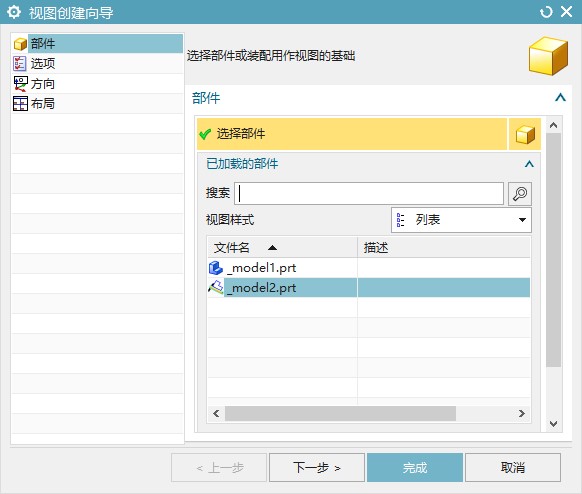Viewport: 582px width, 494px height.
Task: Click the magnifier search icon button
Action: tap(520, 193)
